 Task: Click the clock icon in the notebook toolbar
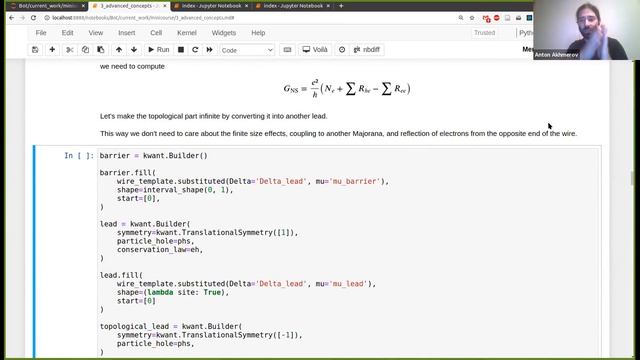coord(342,50)
